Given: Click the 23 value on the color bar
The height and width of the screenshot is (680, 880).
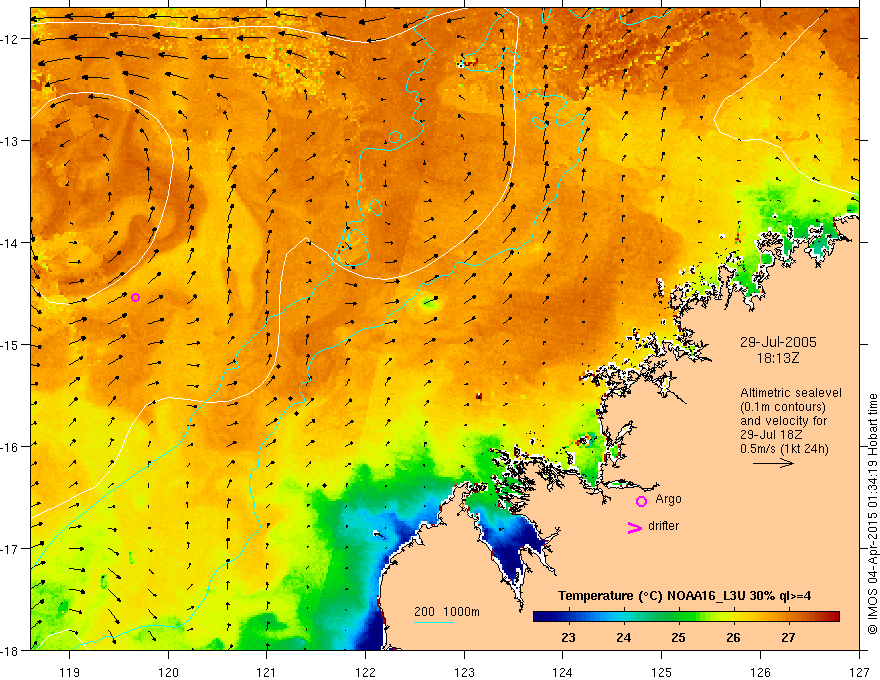Looking at the screenshot, I should click(568, 637).
